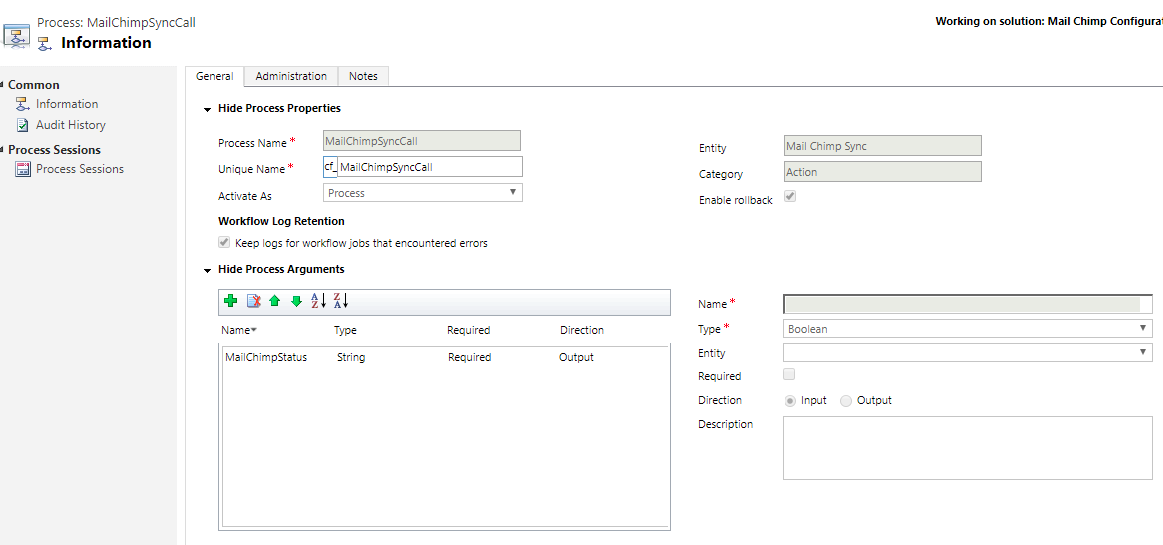Click the process icon in header
Viewport: 1163px width, 545px height.
click(x=16, y=36)
